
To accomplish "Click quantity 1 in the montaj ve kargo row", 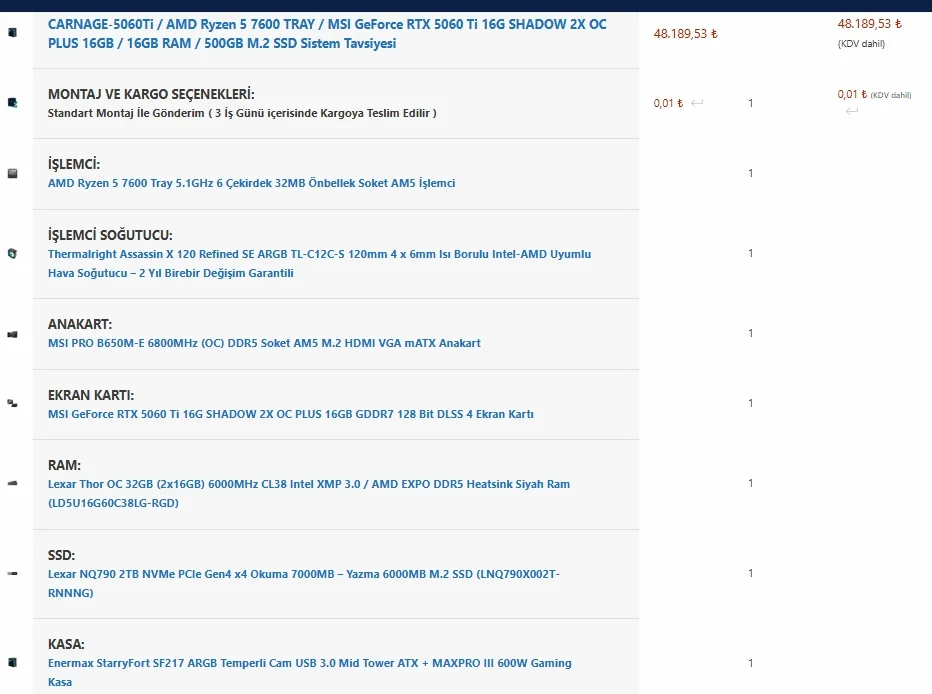I will 751,103.
